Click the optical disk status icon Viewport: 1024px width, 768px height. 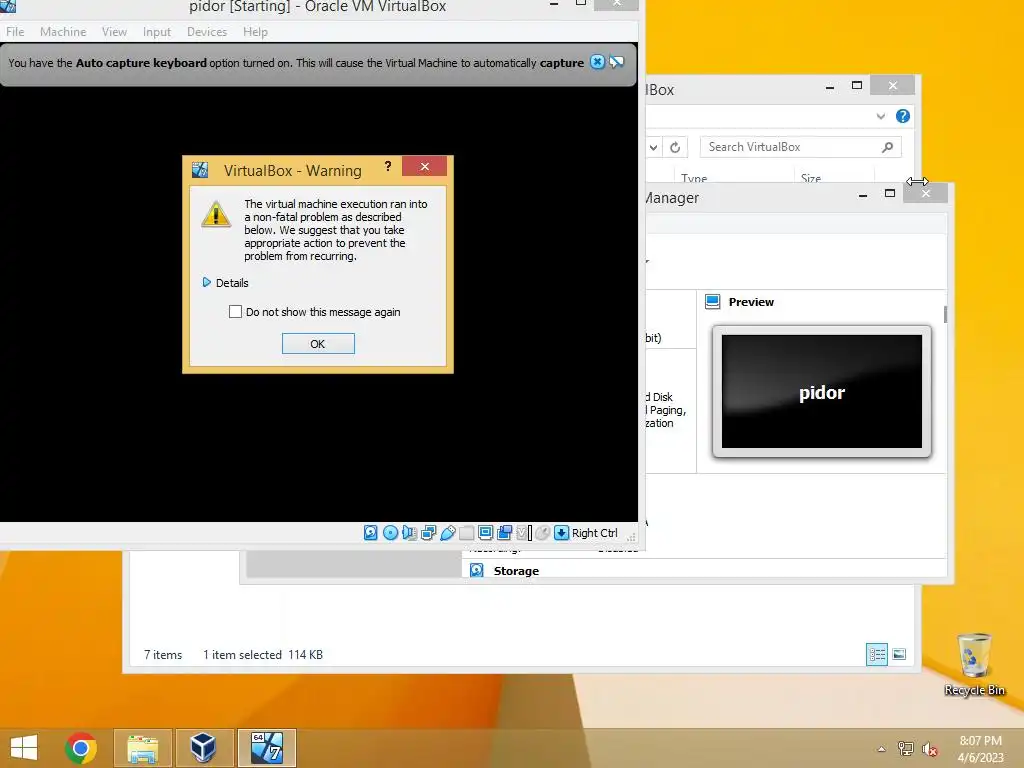pos(390,533)
